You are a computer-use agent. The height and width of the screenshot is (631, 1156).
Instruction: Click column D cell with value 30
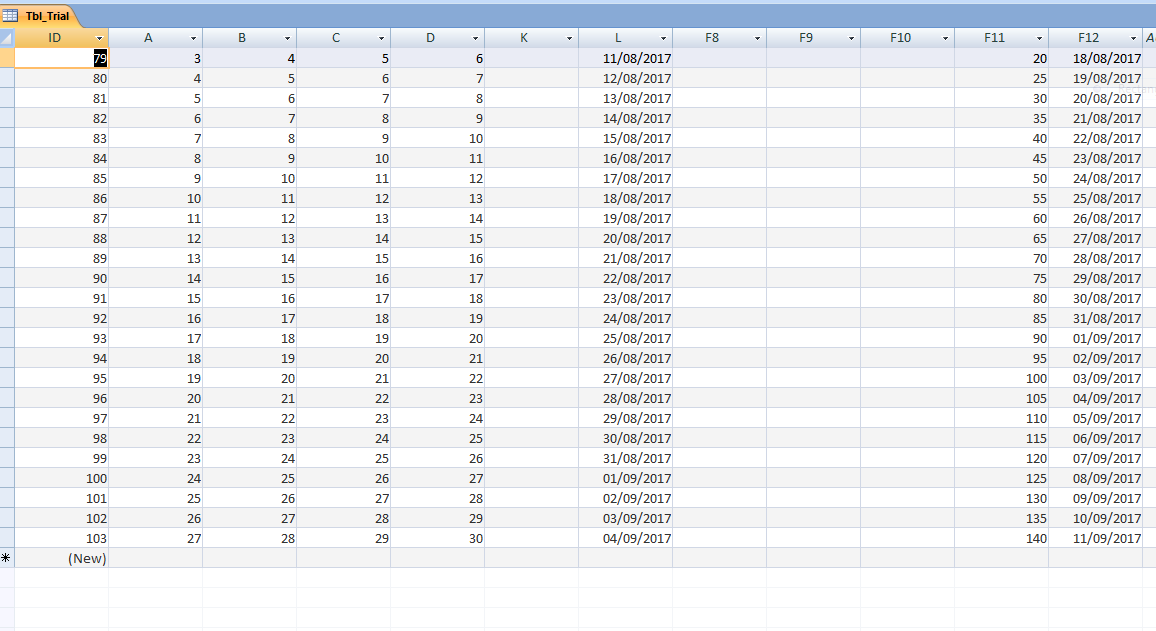(438, 538)
